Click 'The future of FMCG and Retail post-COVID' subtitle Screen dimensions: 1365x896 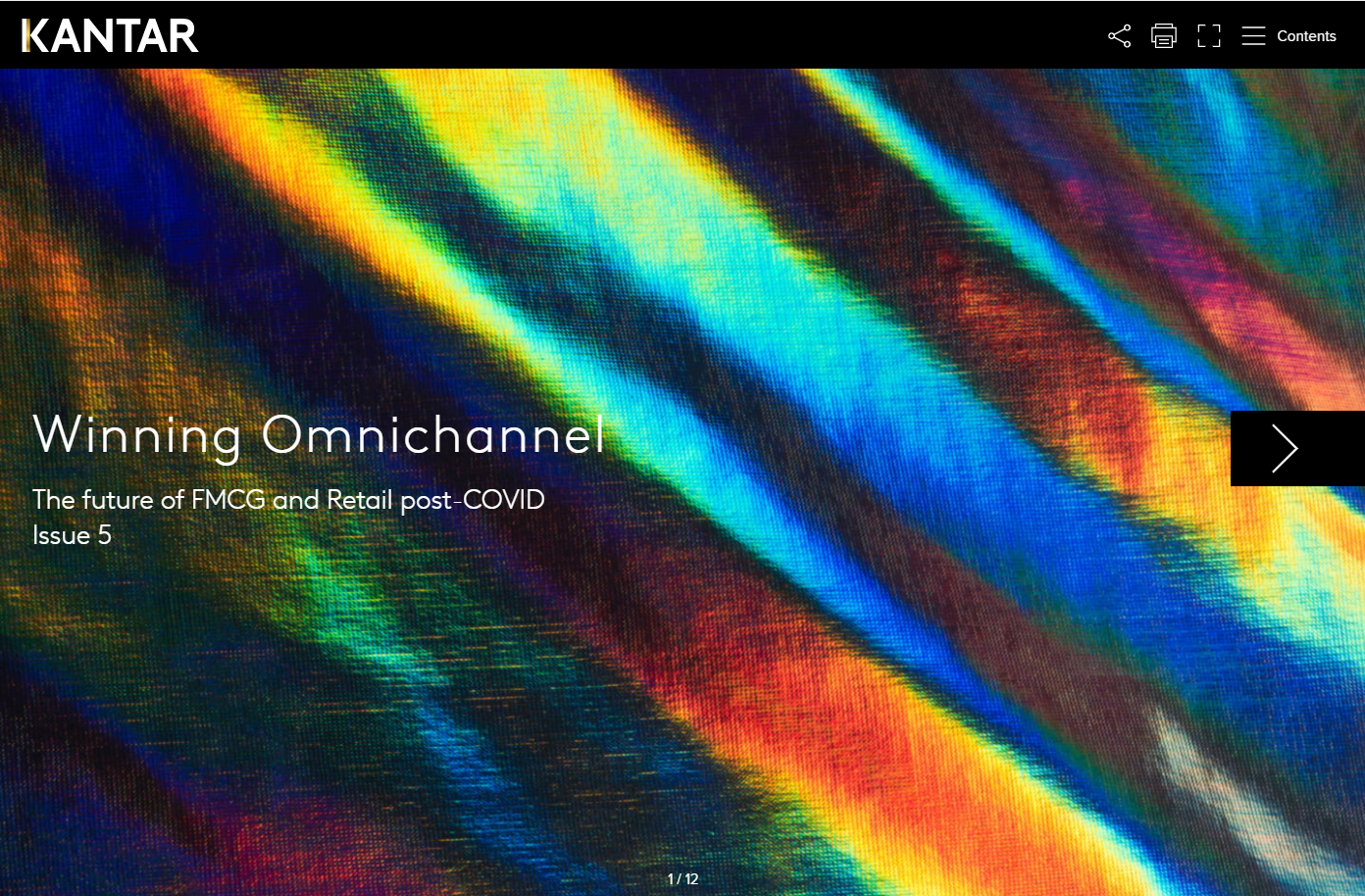click(x=288, y=500)
